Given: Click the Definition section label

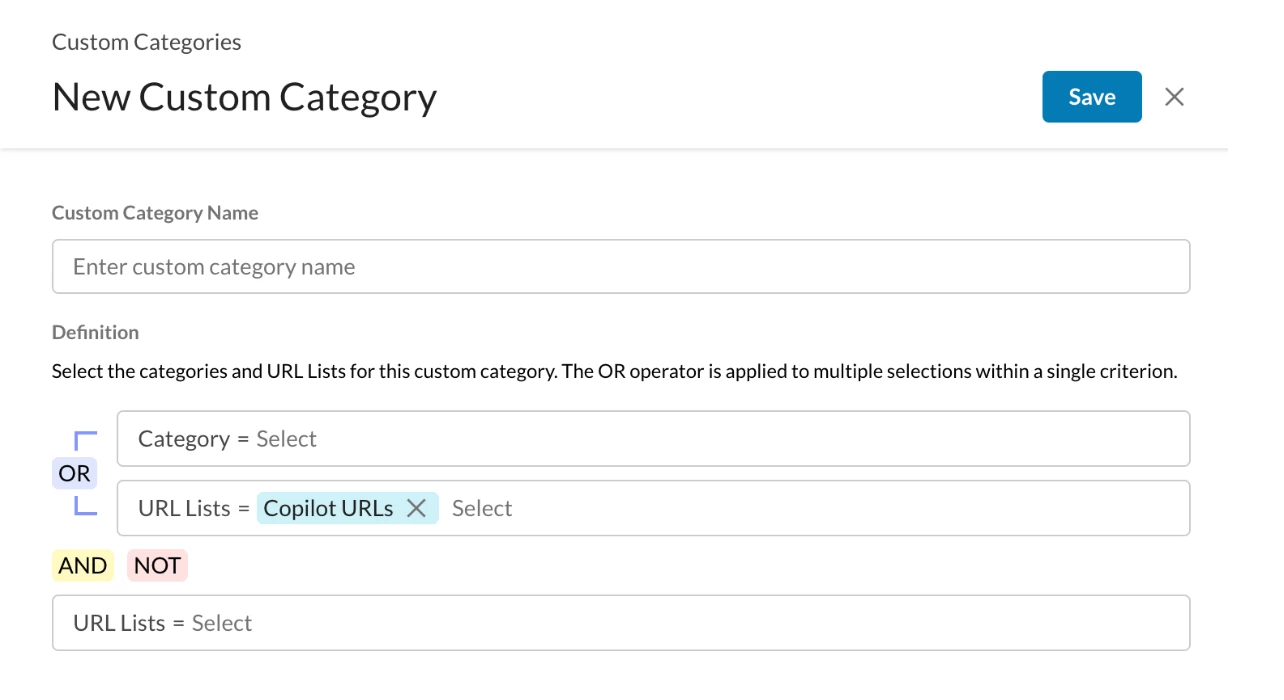Looking at the screenshot, I should coord(95,332).
